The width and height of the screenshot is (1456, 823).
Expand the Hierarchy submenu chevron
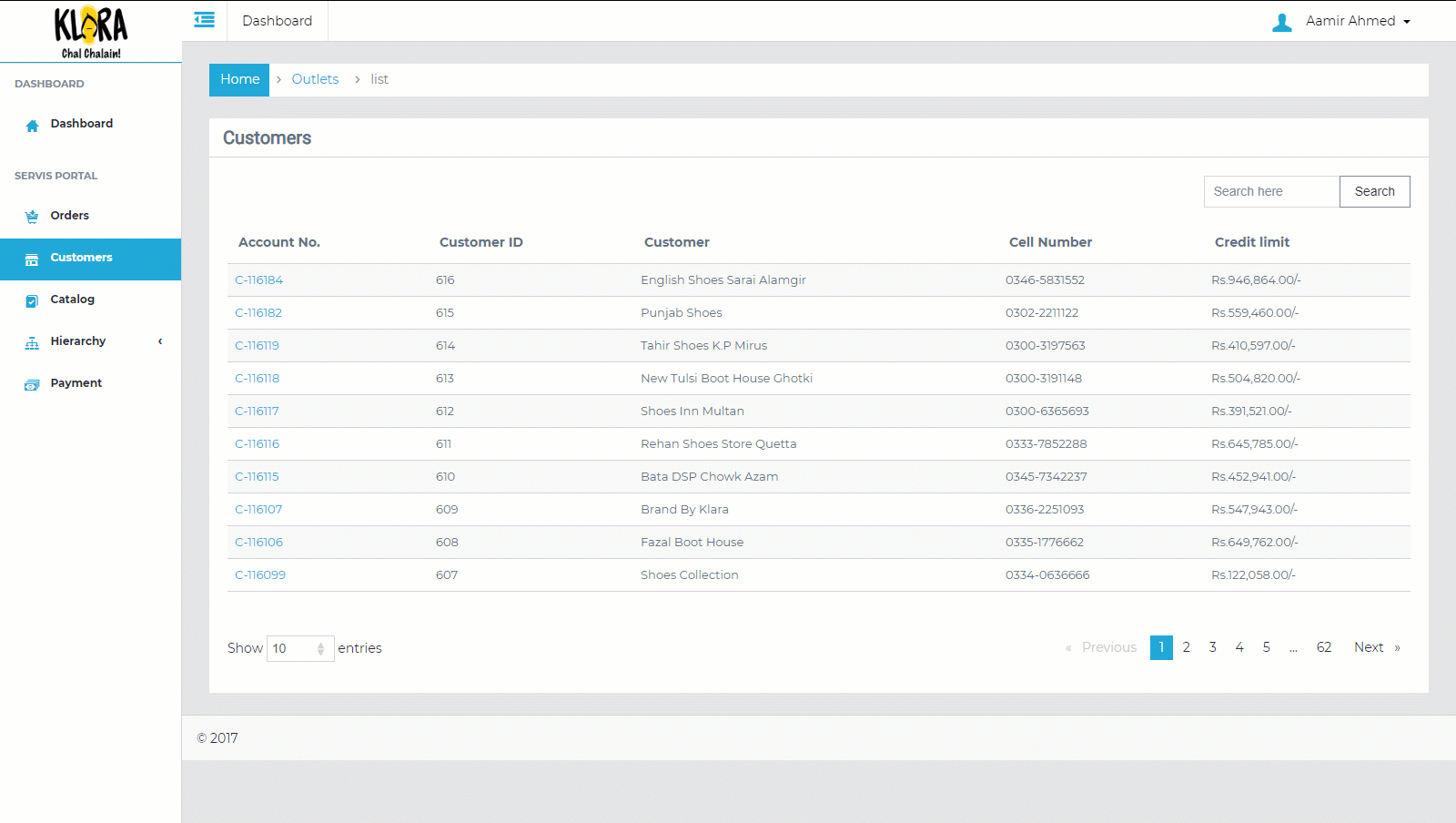click(x=160, y=341)
